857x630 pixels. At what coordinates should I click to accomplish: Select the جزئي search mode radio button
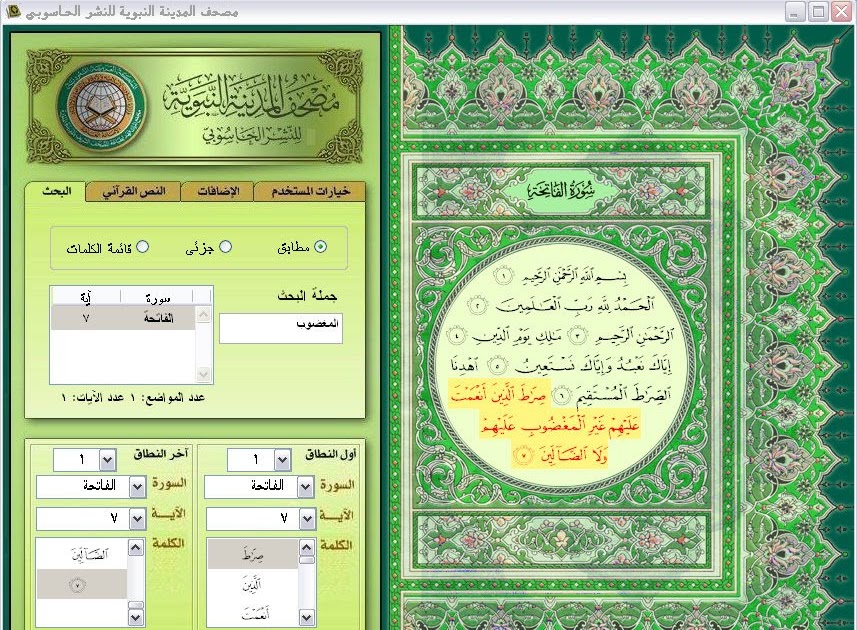(225, 247)
